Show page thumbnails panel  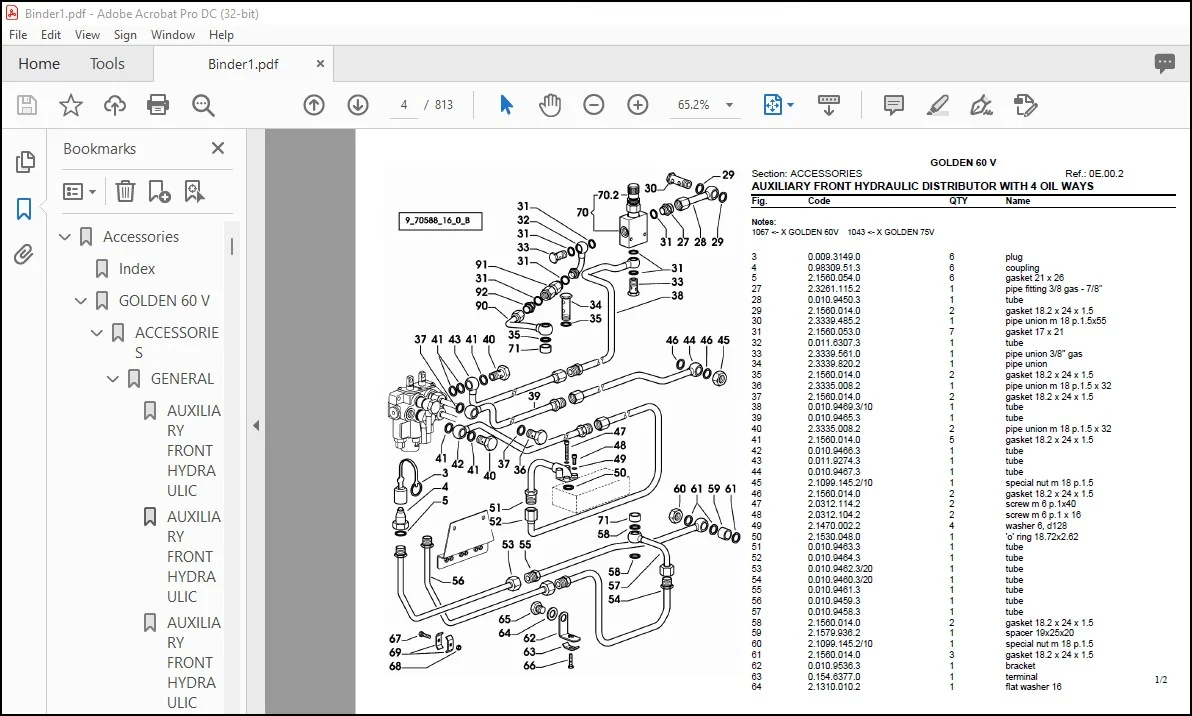coord(24,161)
